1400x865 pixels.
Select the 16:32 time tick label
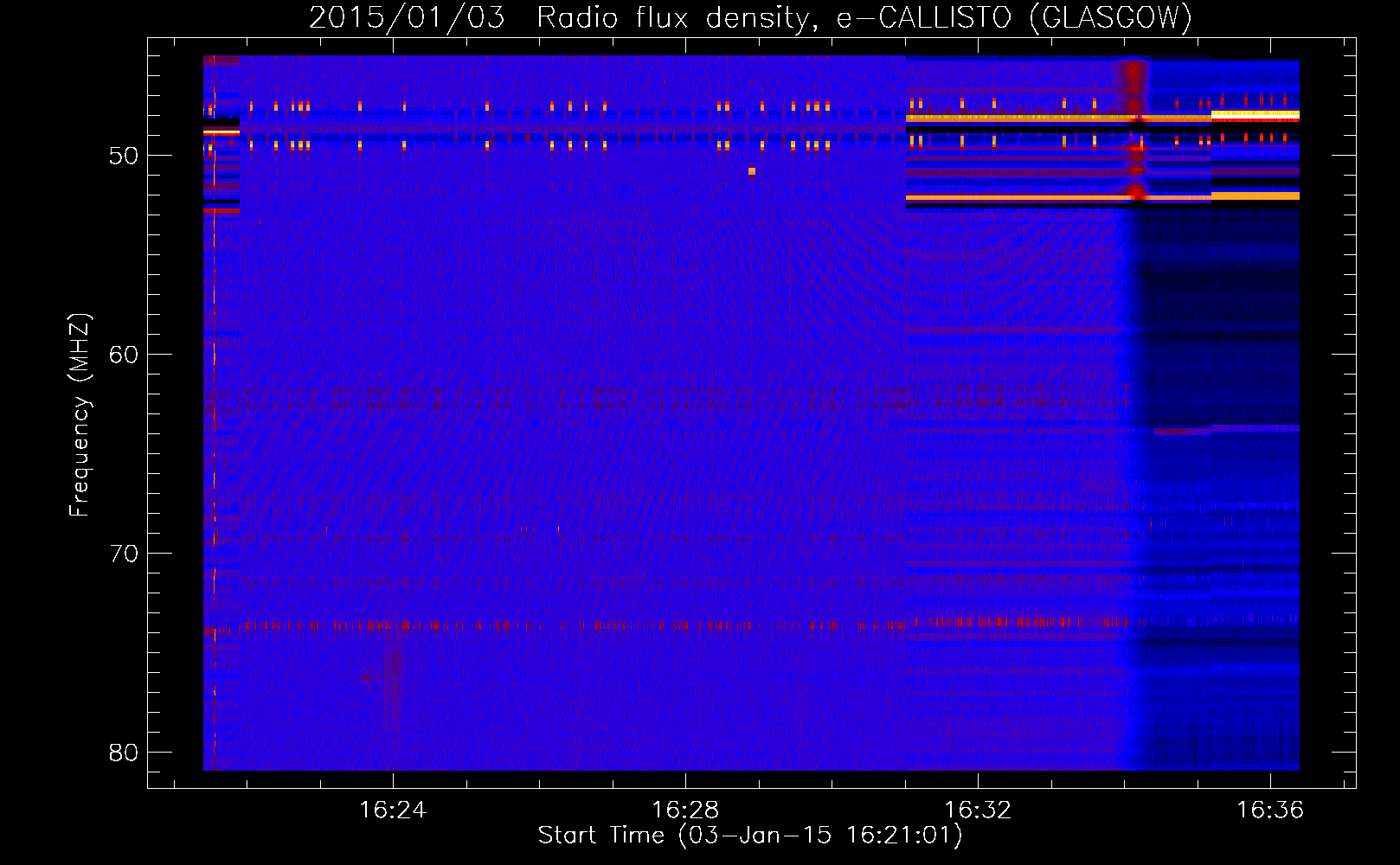978,810
